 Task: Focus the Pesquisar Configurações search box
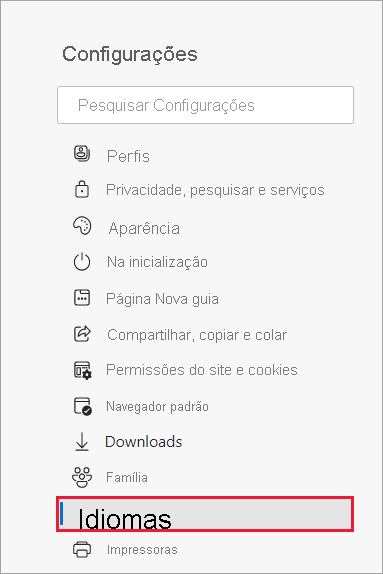(205, 105)
